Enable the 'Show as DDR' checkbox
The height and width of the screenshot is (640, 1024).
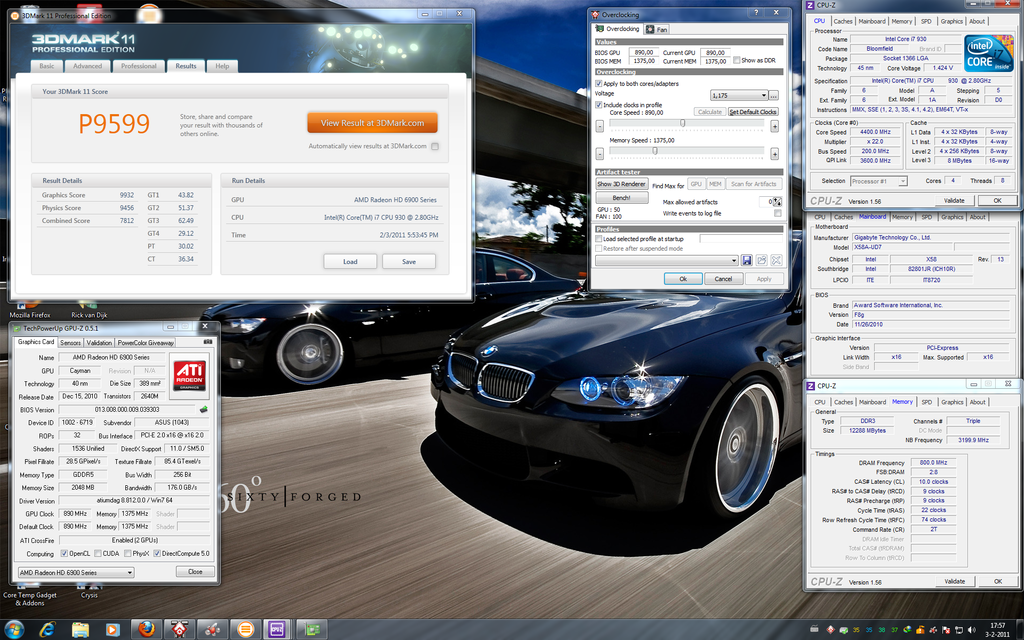click(x=736, y=60)
